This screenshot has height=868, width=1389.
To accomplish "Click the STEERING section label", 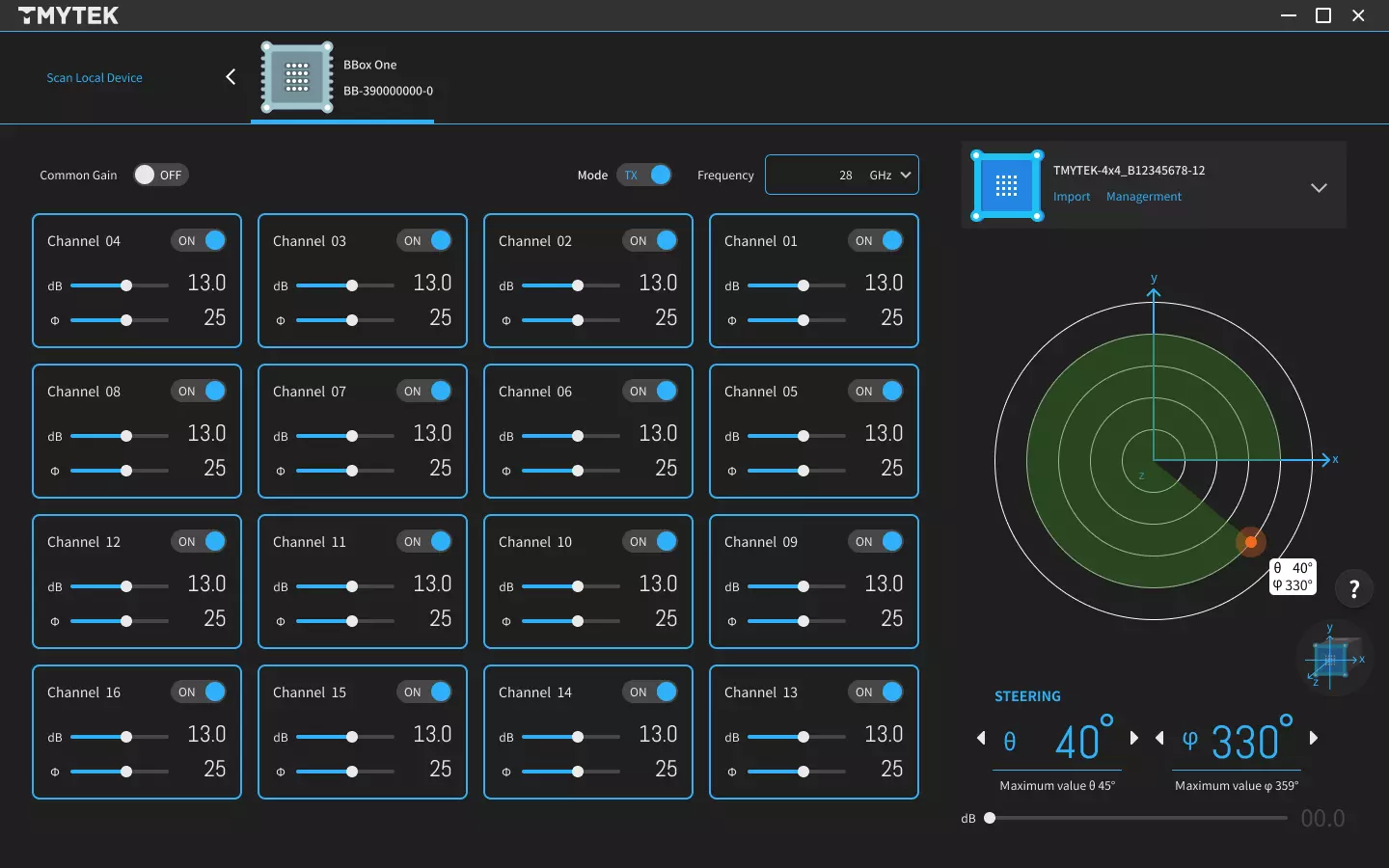I will tap(1027, 696).
